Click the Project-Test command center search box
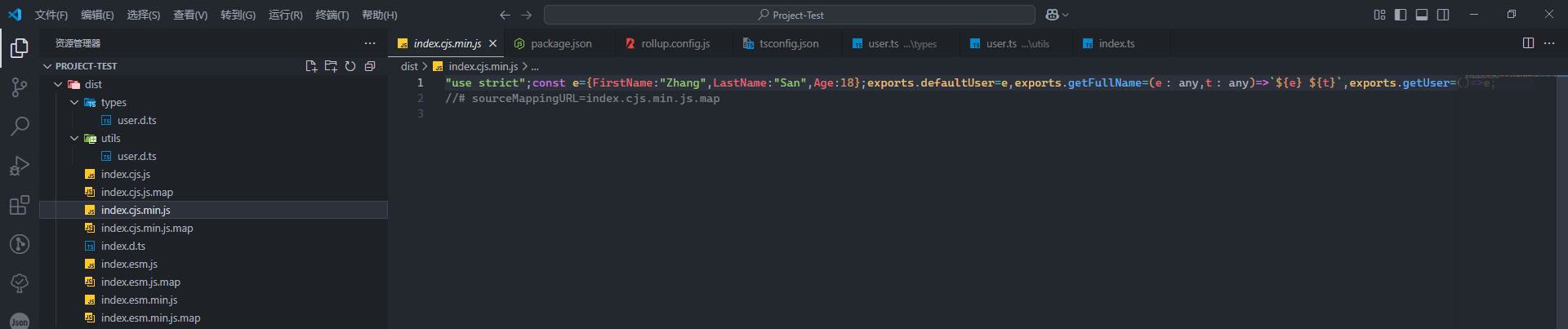This screenshot has height=329, width=1568. [x=789, y=15]
